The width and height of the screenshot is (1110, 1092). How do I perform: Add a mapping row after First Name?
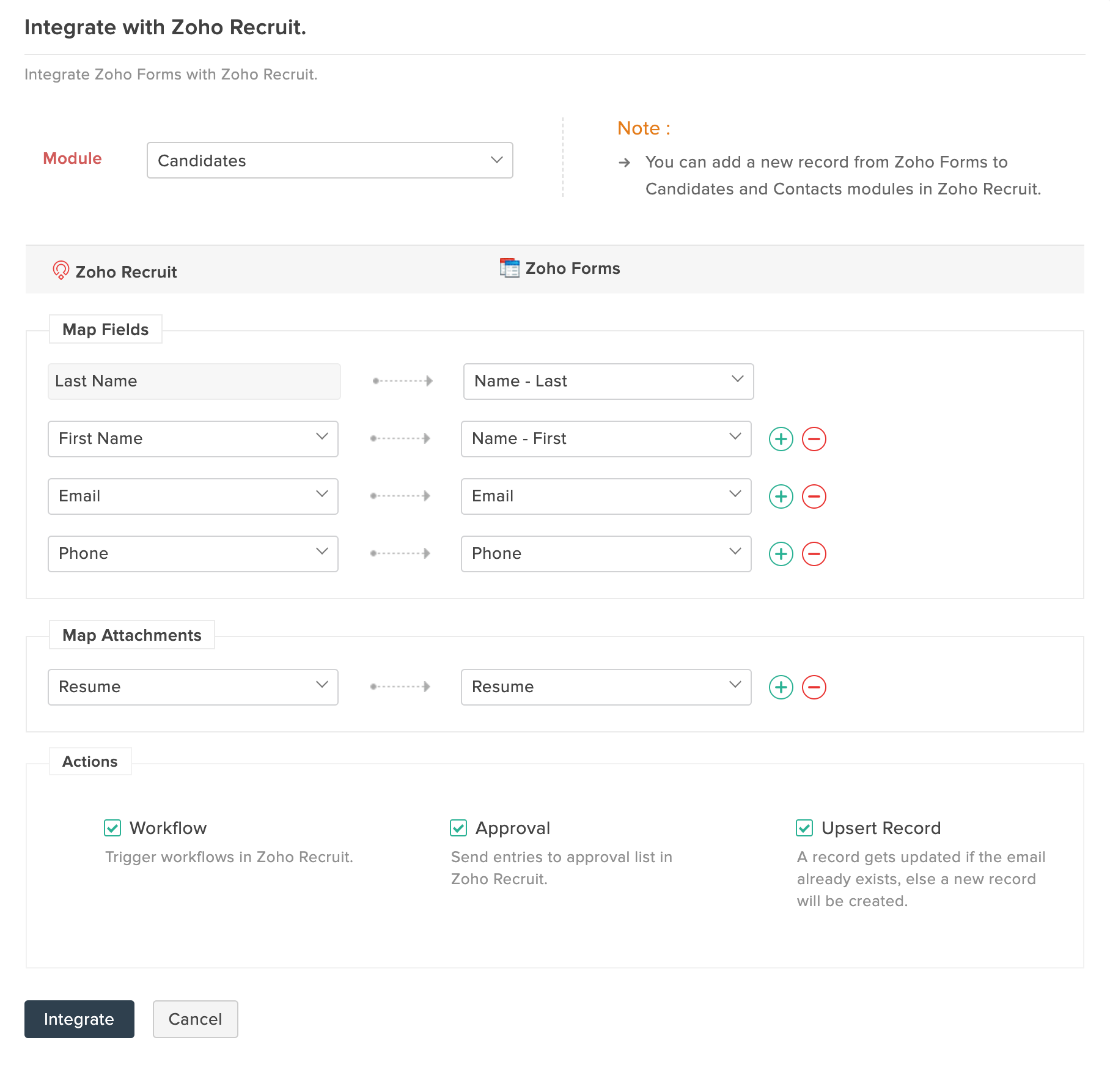pos(781,439)
